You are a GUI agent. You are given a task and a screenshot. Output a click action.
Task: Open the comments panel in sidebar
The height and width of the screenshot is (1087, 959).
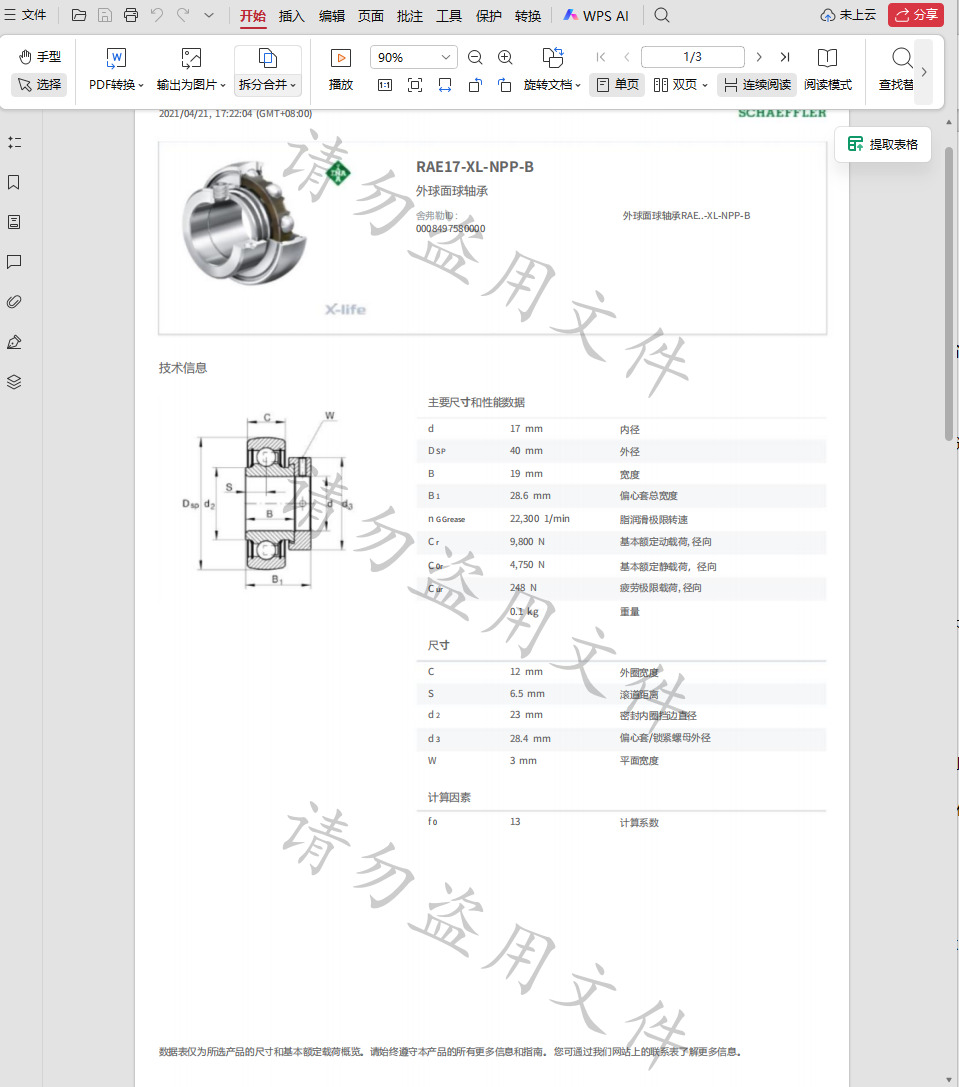(14, 262)
